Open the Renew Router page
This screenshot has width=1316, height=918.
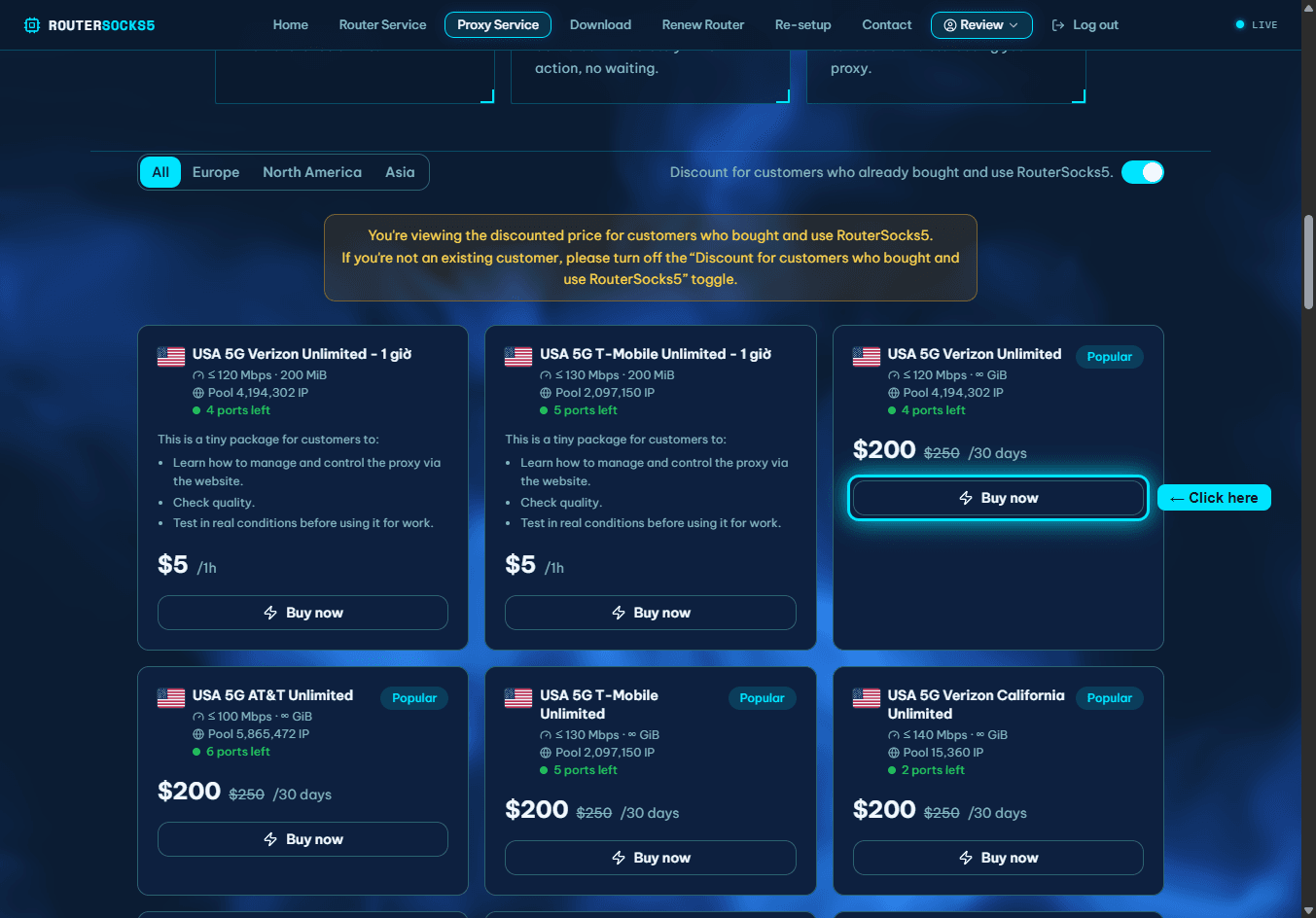coord(703,25)
